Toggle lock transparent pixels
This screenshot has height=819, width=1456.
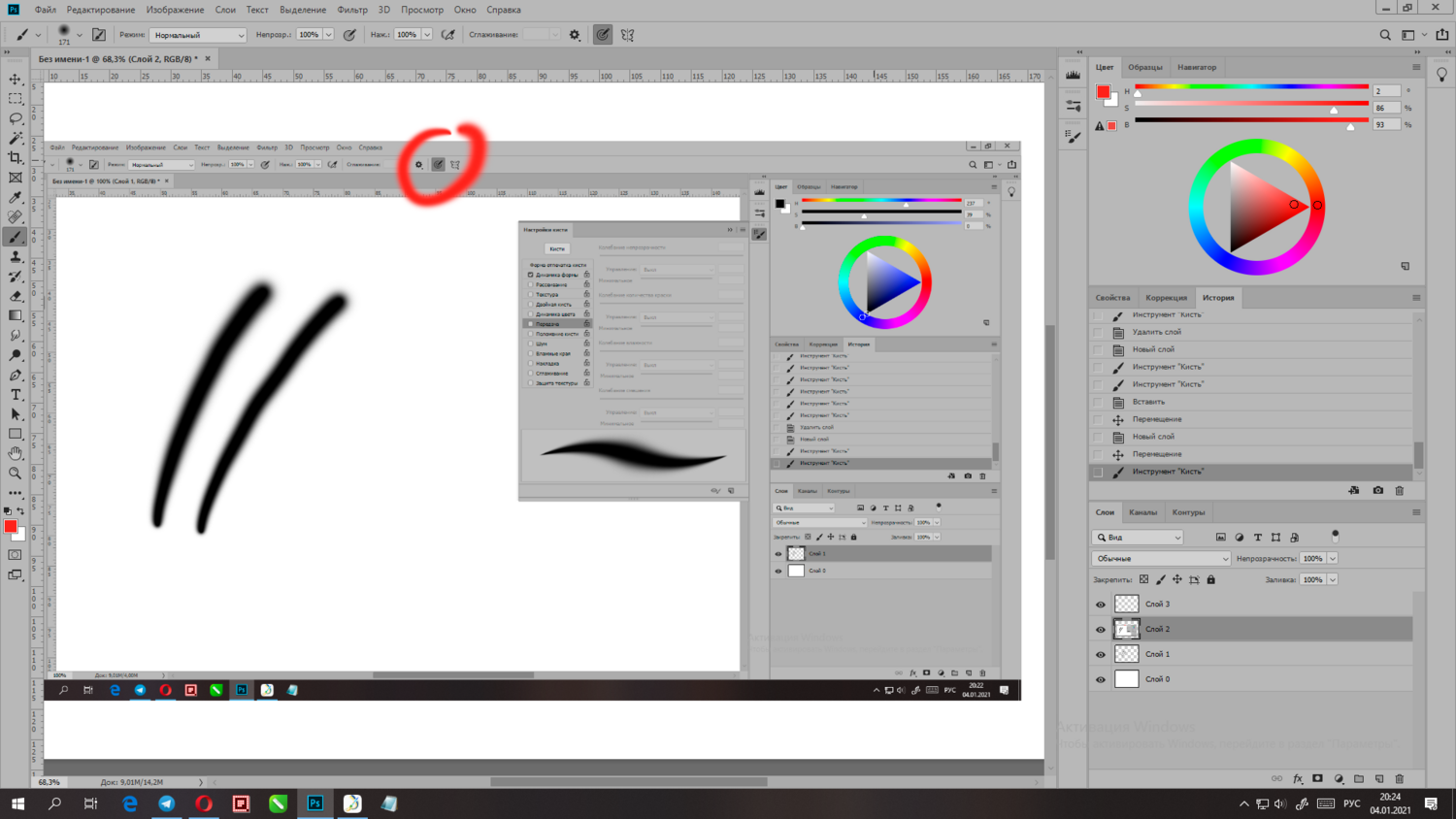1143,579
